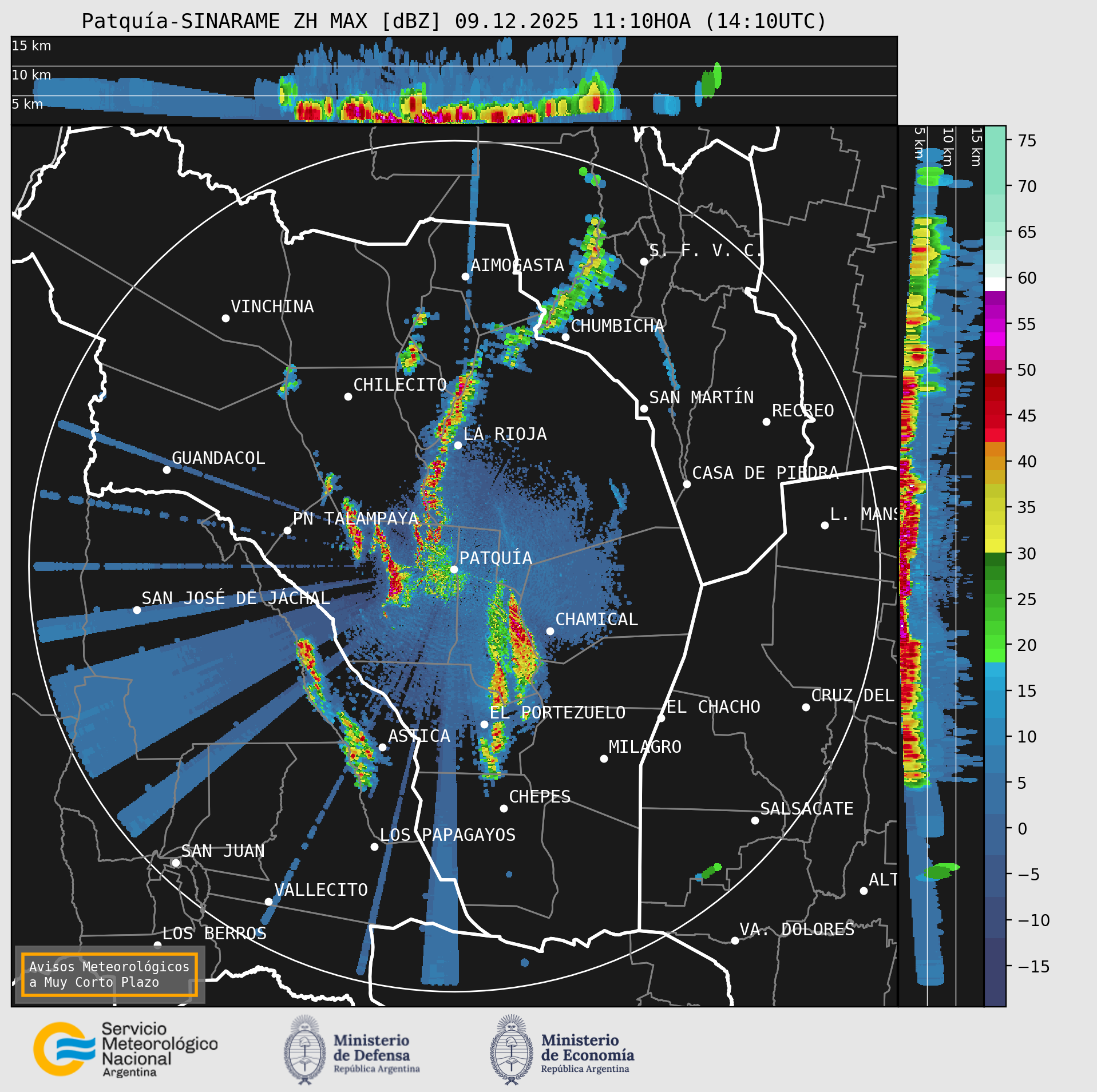Click the "VA. DOLORES" label

point(797,930)
